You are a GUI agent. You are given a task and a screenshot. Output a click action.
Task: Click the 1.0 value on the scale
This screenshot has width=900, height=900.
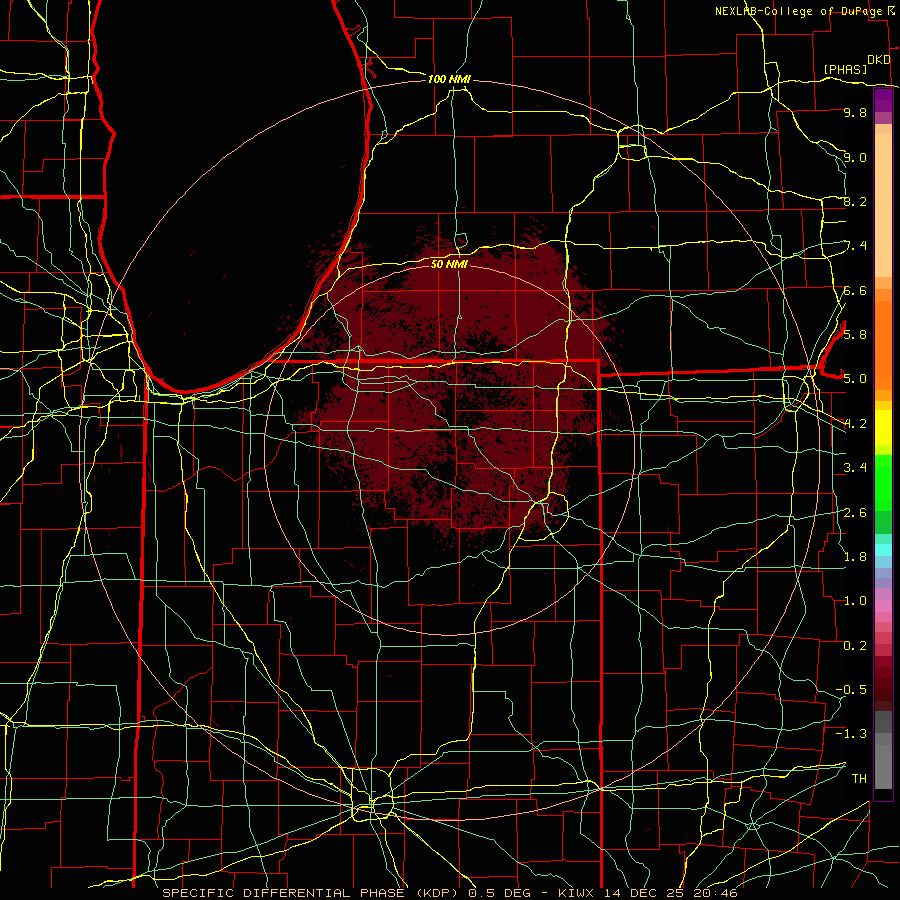[855, 600]
